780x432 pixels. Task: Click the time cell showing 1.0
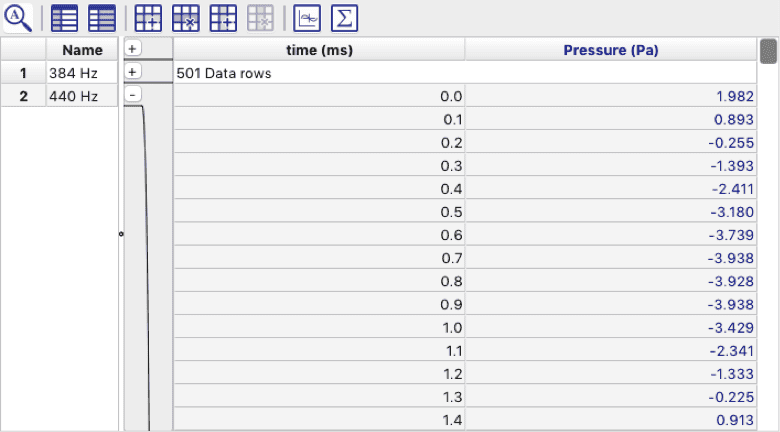pos(319,328)
